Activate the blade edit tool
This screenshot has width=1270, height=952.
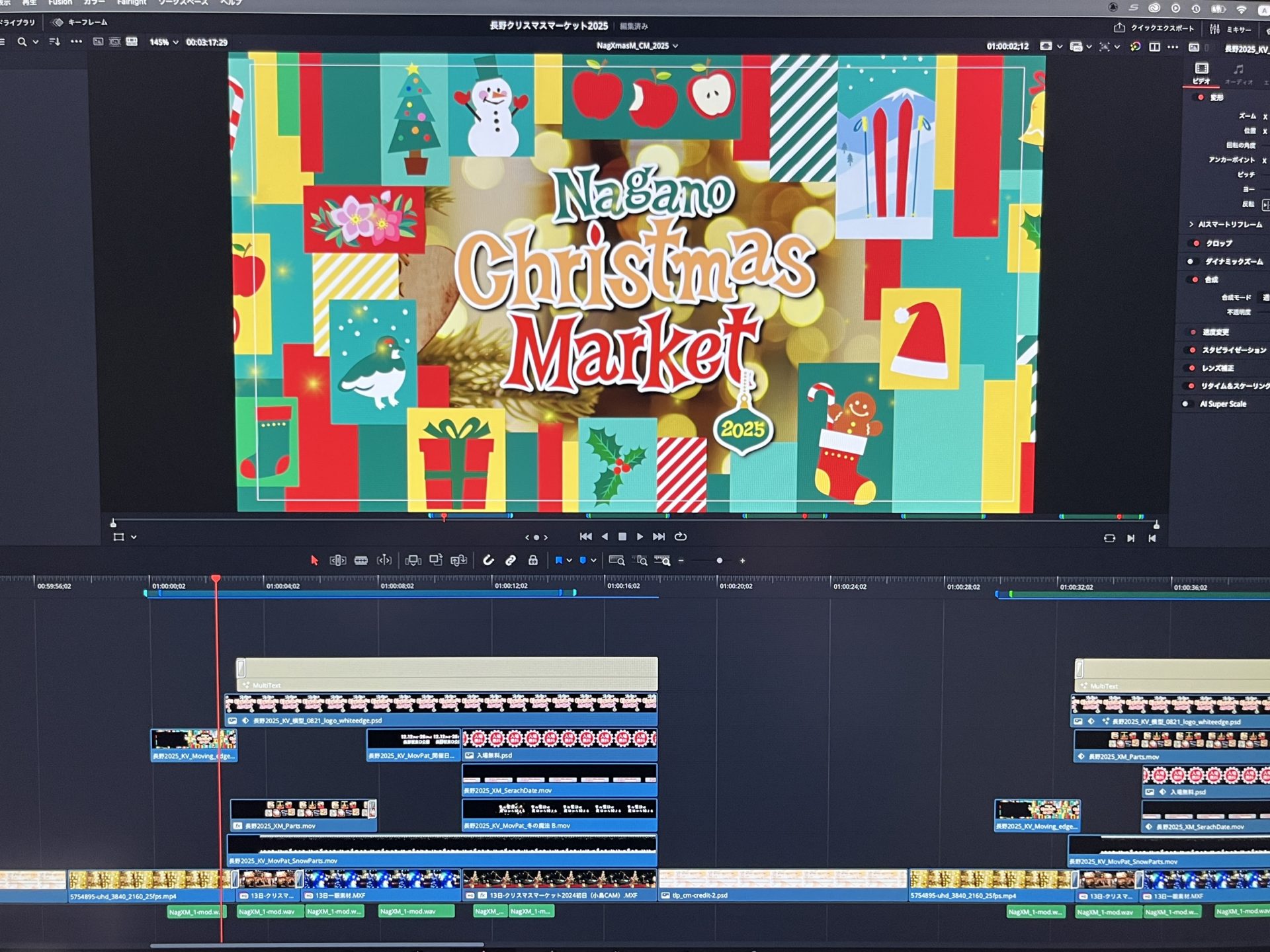point(361,561)
